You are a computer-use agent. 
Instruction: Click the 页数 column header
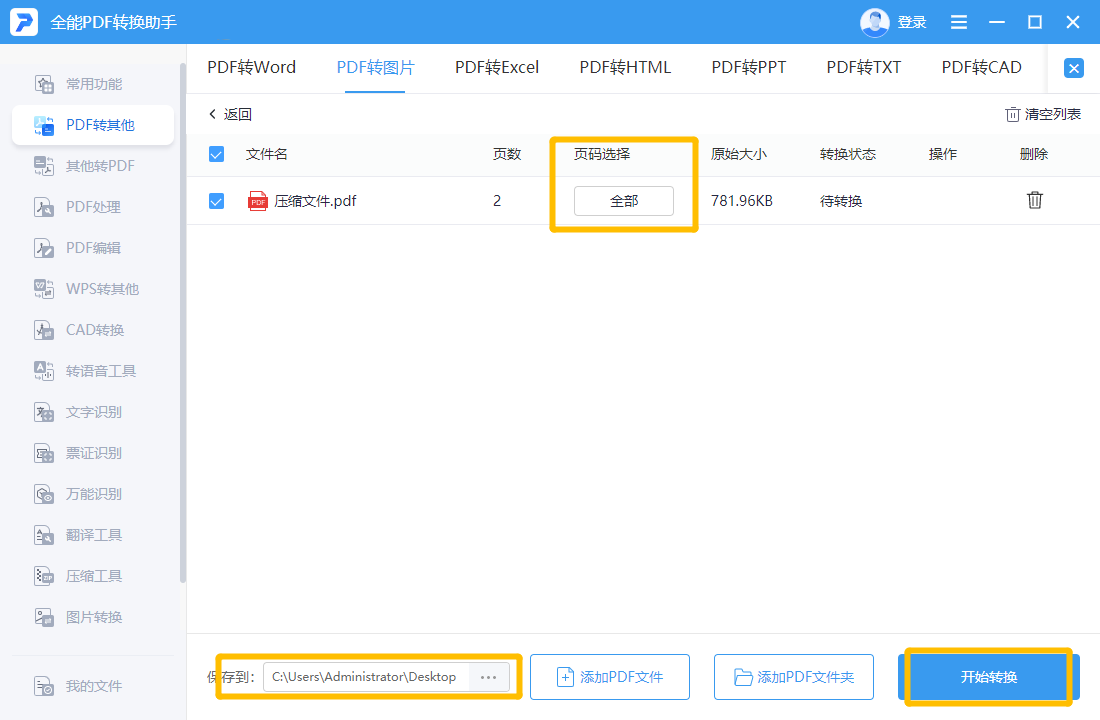coord(507,154)
